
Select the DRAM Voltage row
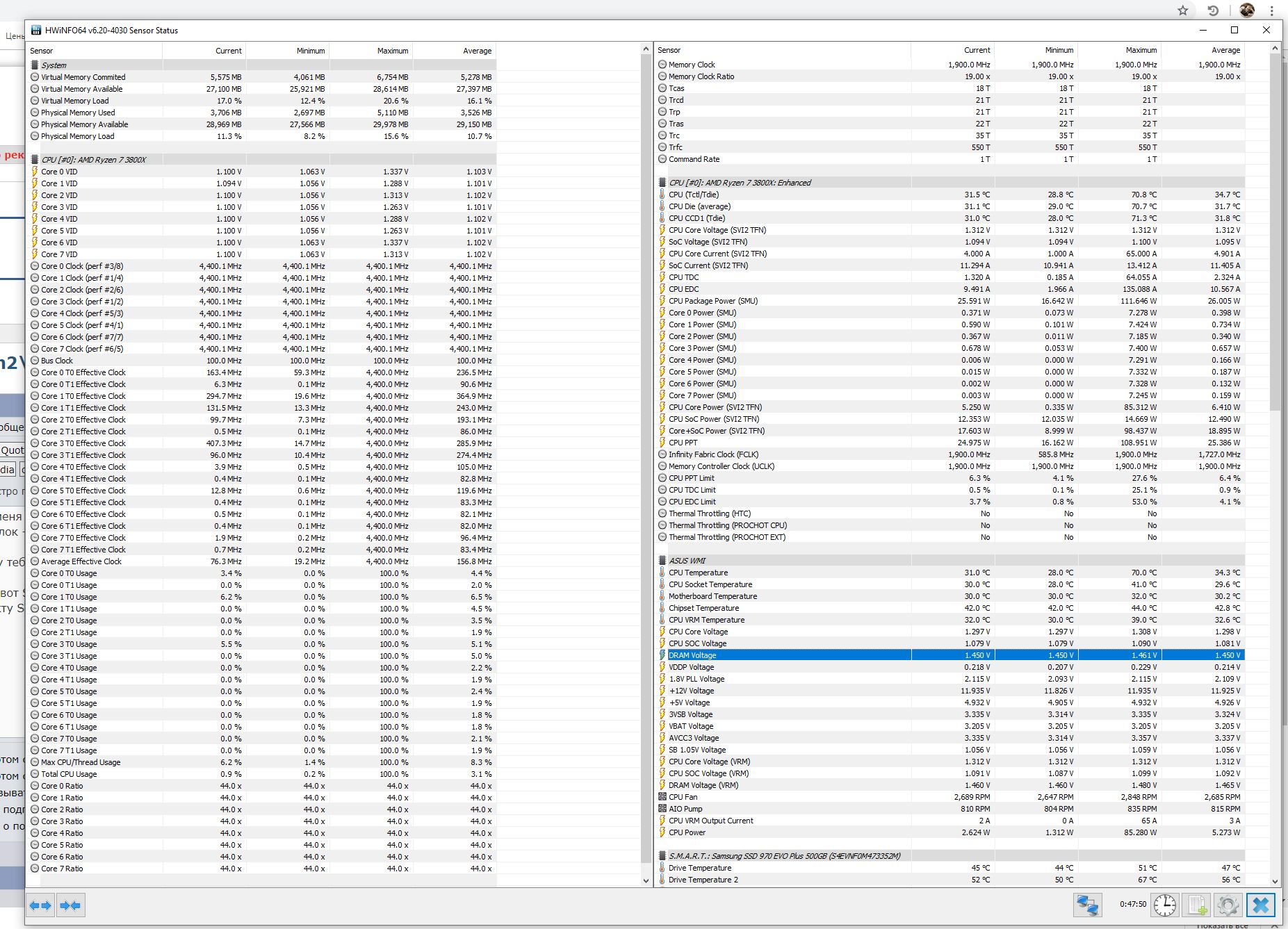692,655
